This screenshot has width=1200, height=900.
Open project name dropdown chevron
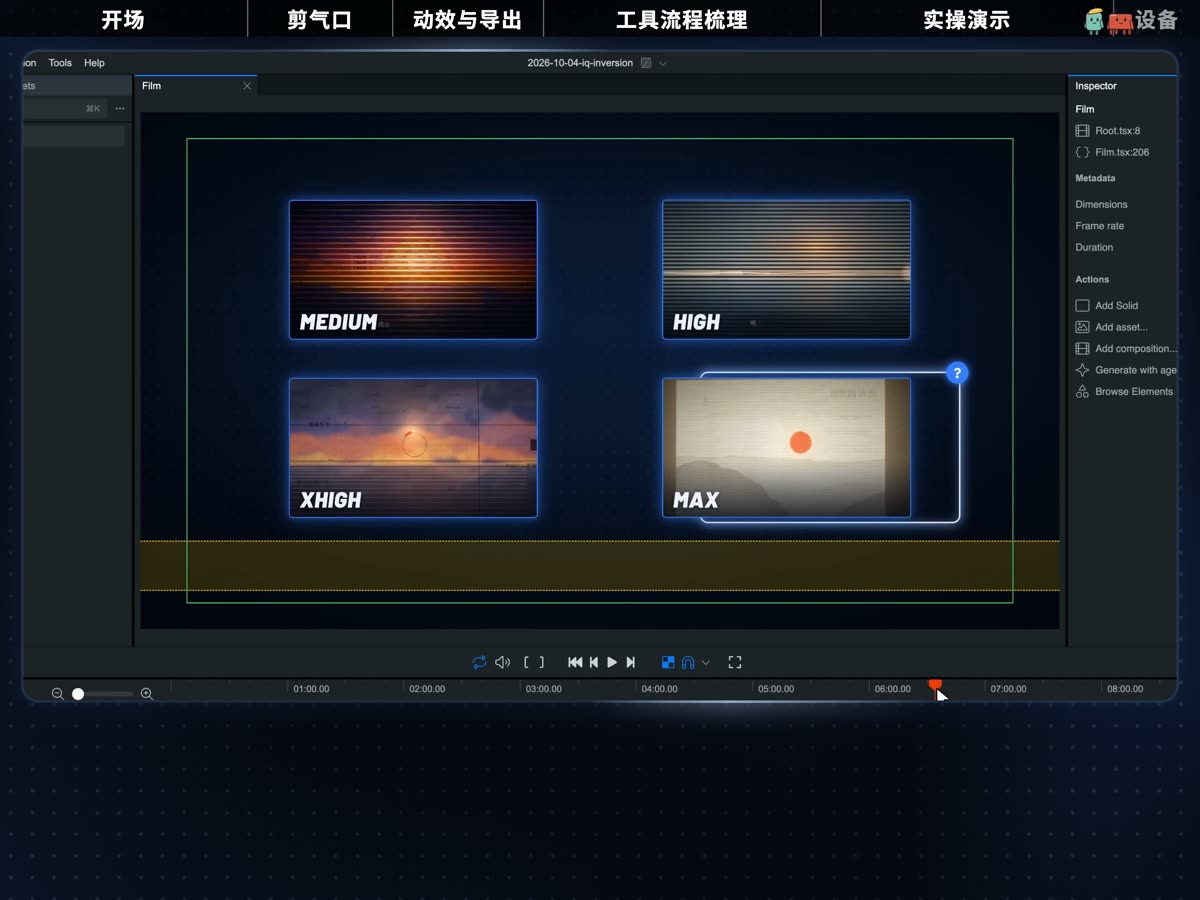662,63
